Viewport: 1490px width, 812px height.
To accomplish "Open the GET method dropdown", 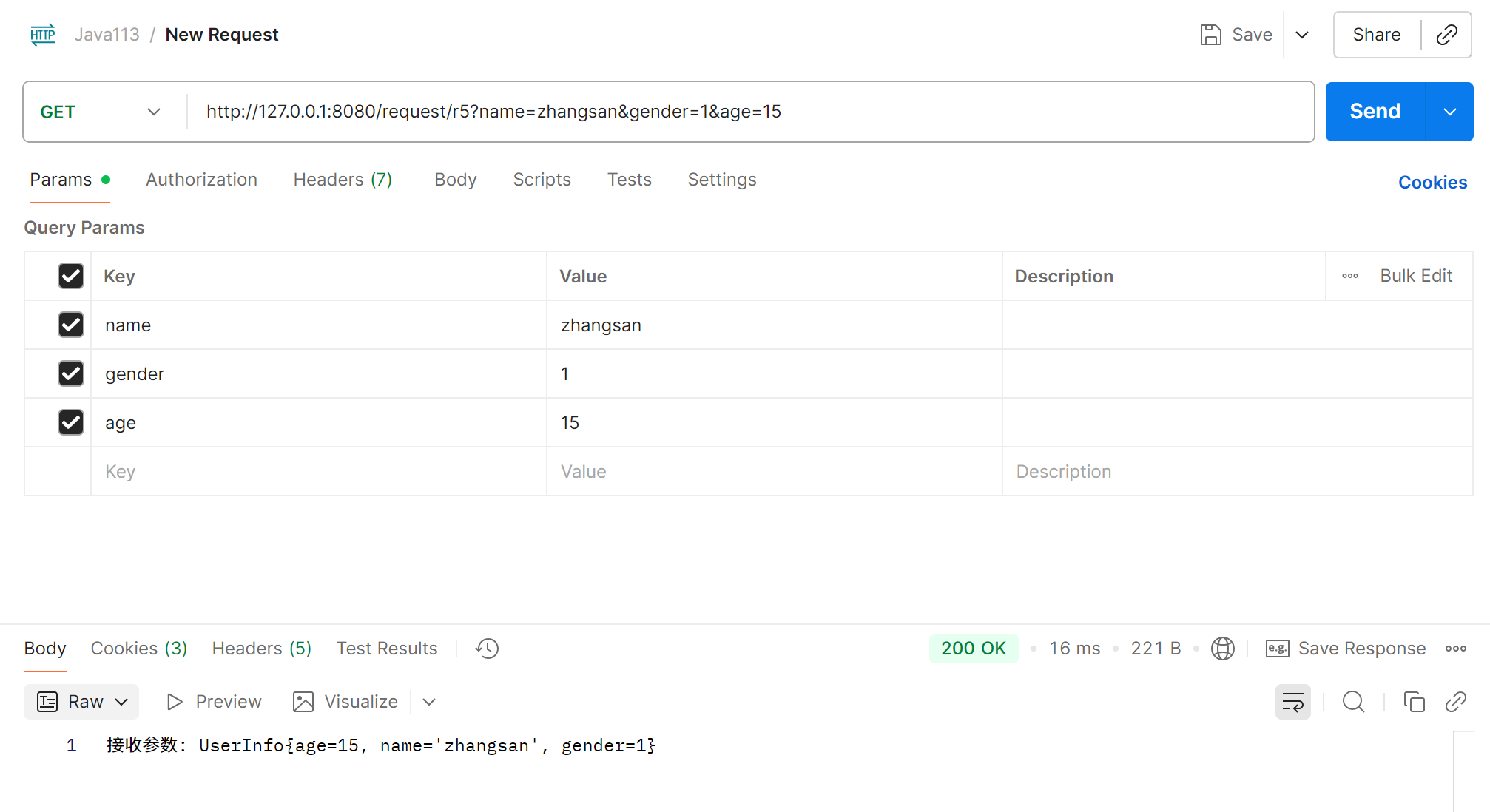I will 101,112.
